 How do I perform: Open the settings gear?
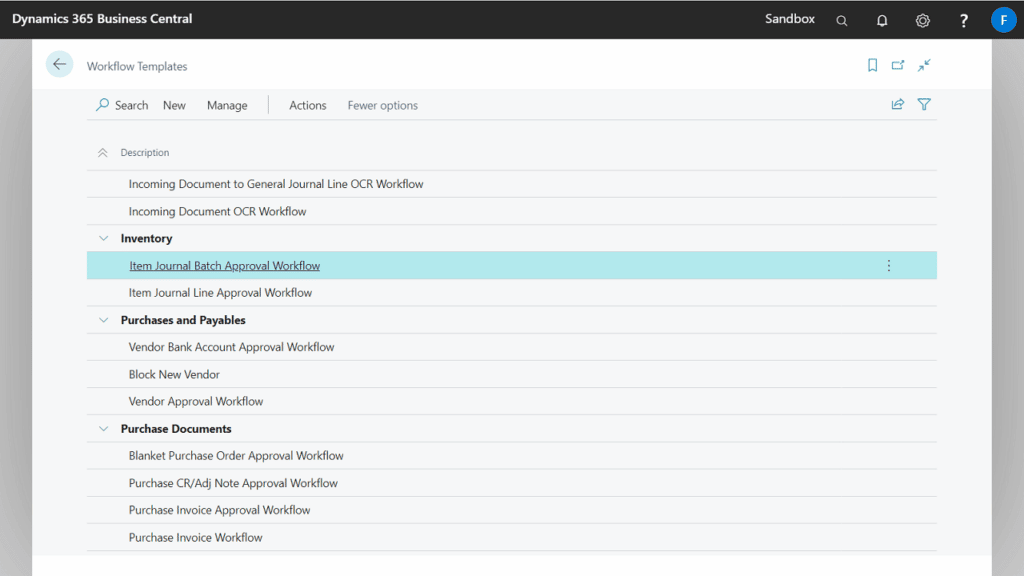point(922,20)
